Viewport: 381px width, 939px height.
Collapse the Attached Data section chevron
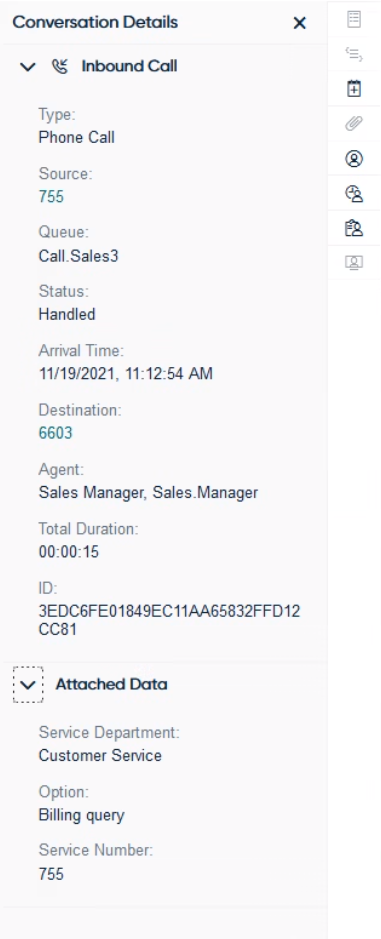coord(28,684)
